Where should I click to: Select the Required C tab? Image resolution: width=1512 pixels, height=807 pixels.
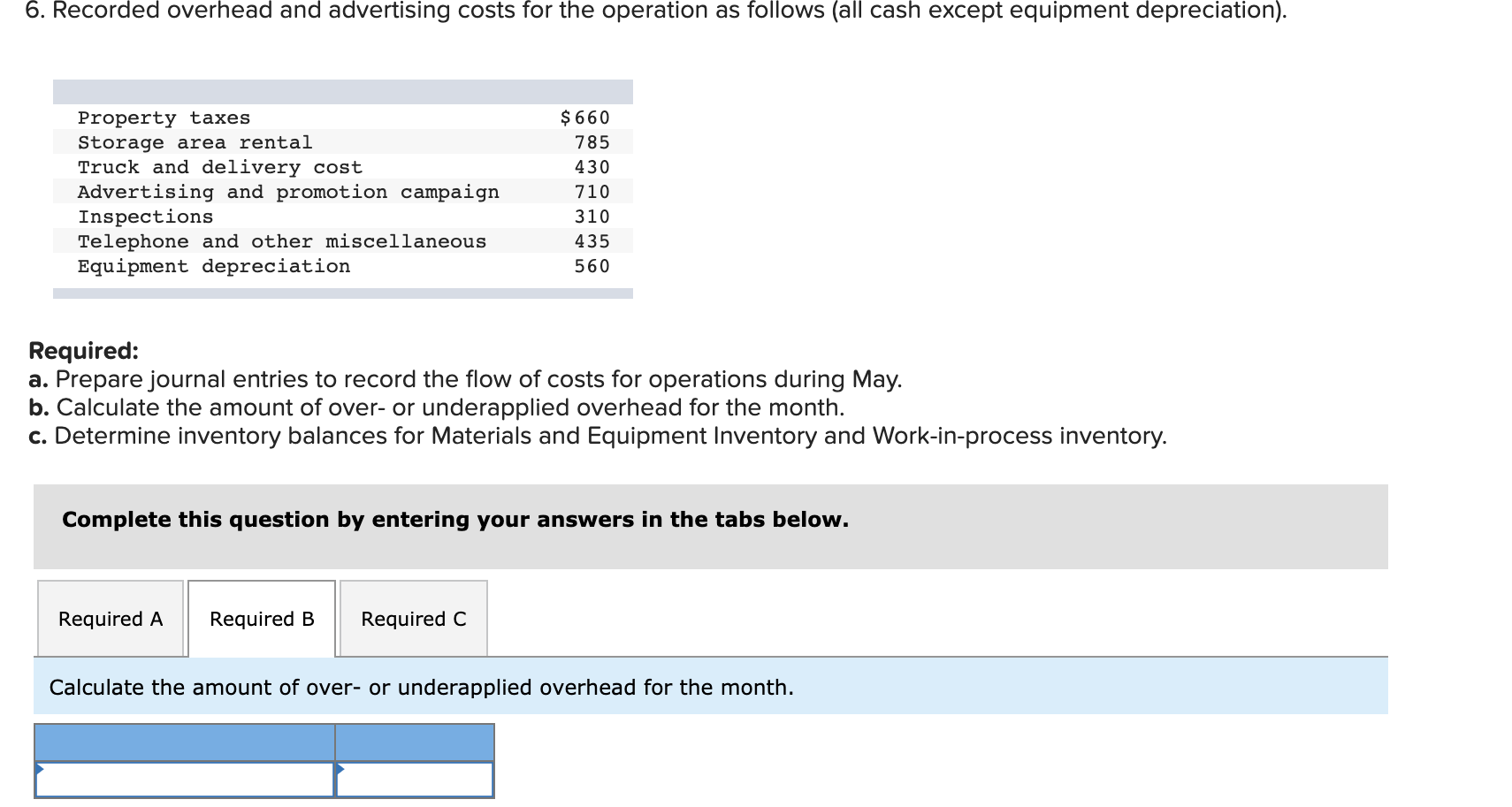(x=412, y=619)
